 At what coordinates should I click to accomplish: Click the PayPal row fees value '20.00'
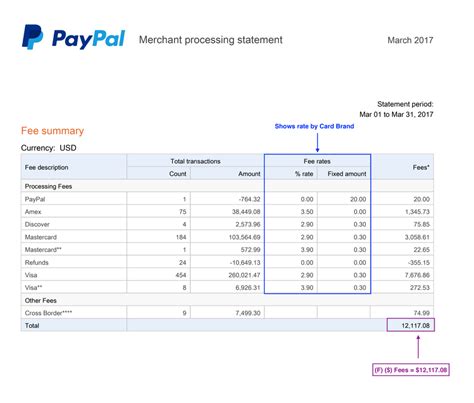point(421,199)
